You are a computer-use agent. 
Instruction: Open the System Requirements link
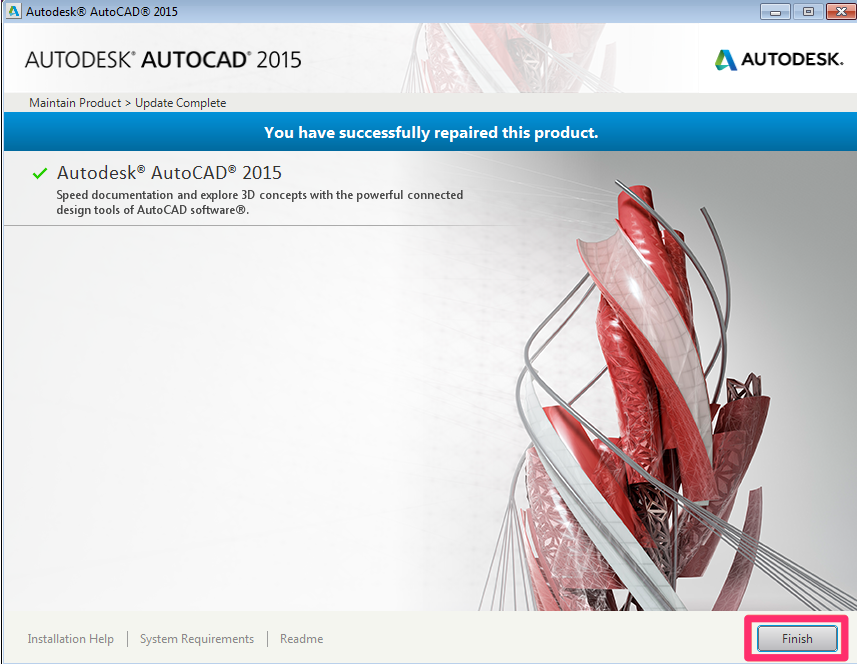pos(197,639)
